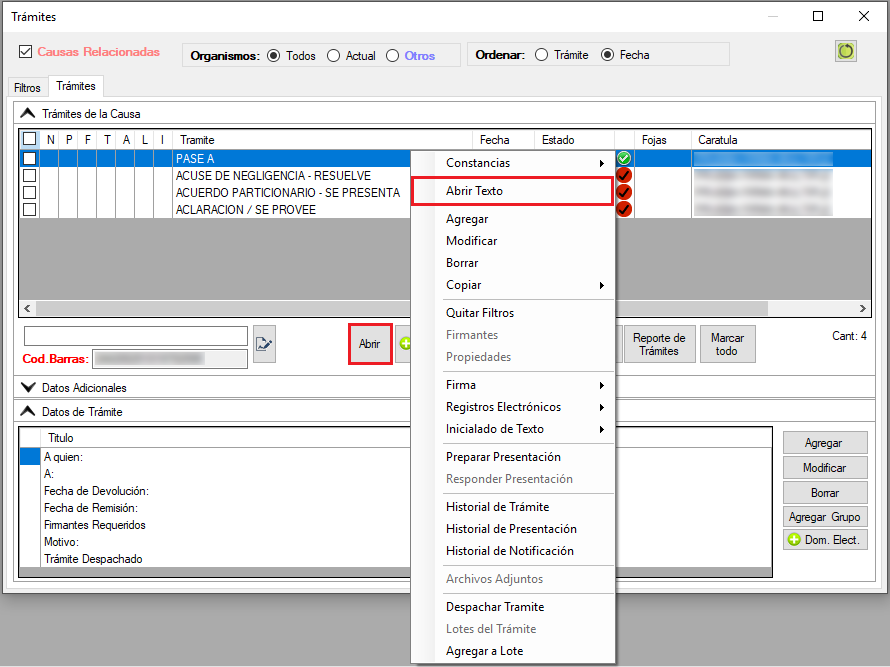Screen dimensions: 890x667
Task: Click the red status icon for ACLARACION / SE PROVEE
Action: click(624, 209)
